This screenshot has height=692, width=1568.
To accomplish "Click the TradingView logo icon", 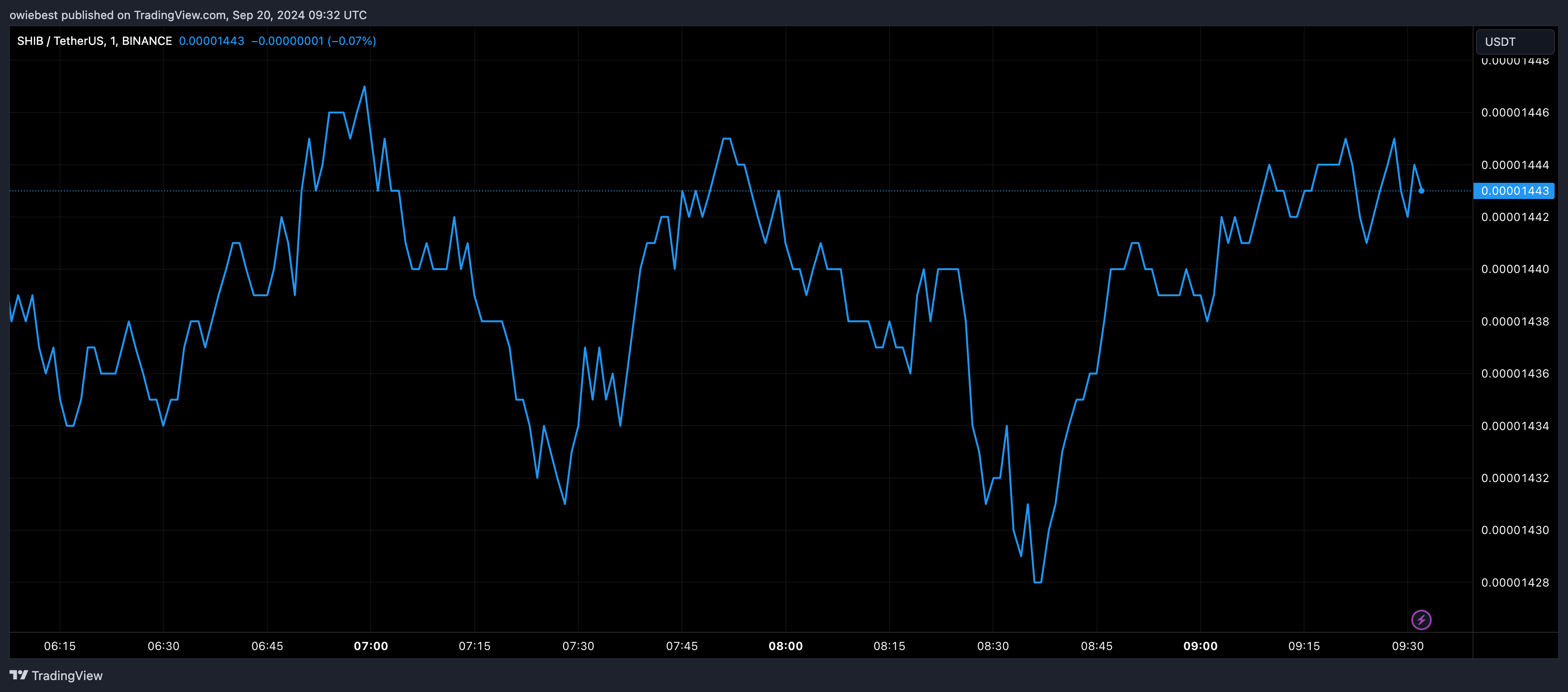I will click(x=18, y=675).
